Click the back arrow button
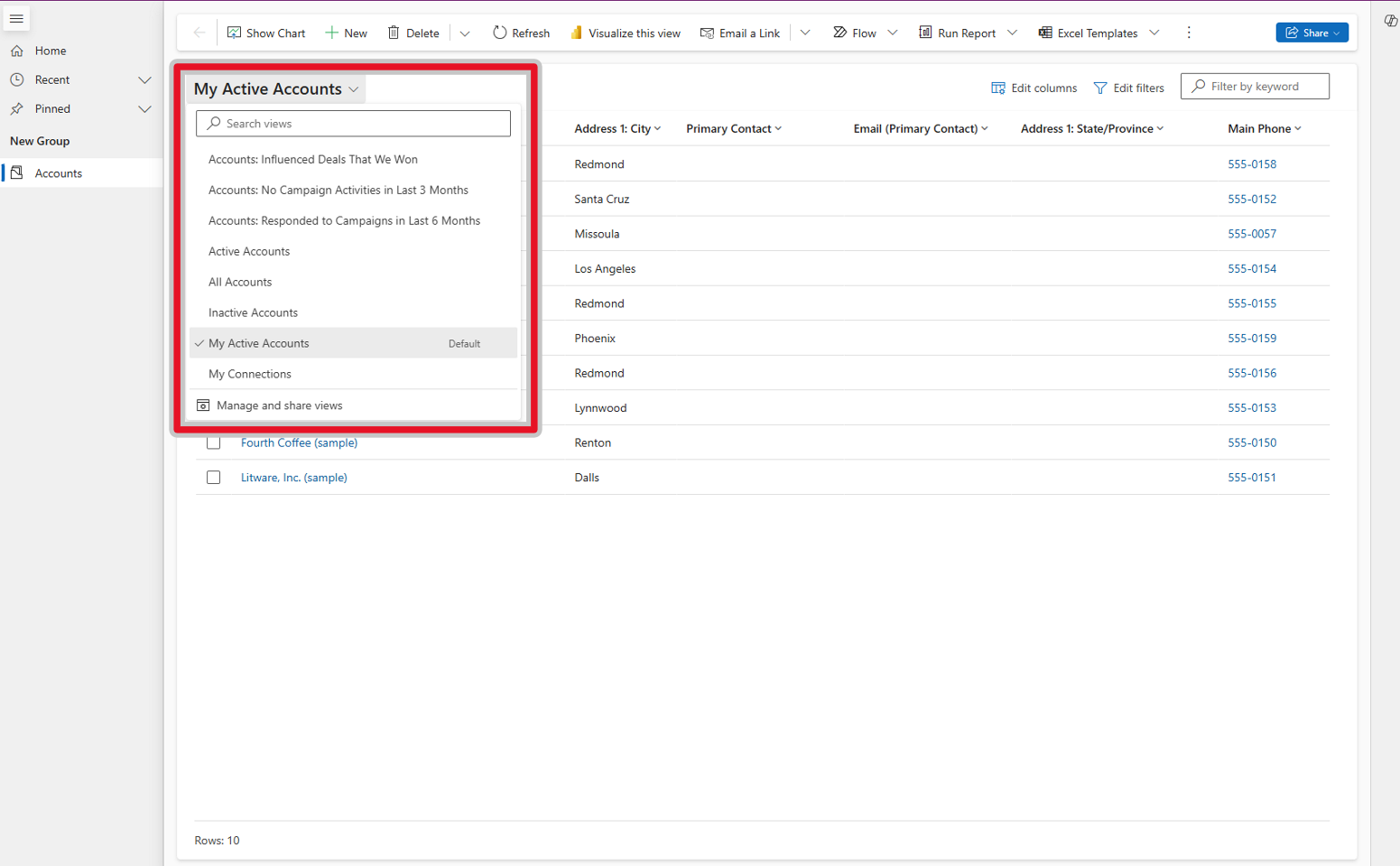The image size is (1400, 866). coord(199,33)
